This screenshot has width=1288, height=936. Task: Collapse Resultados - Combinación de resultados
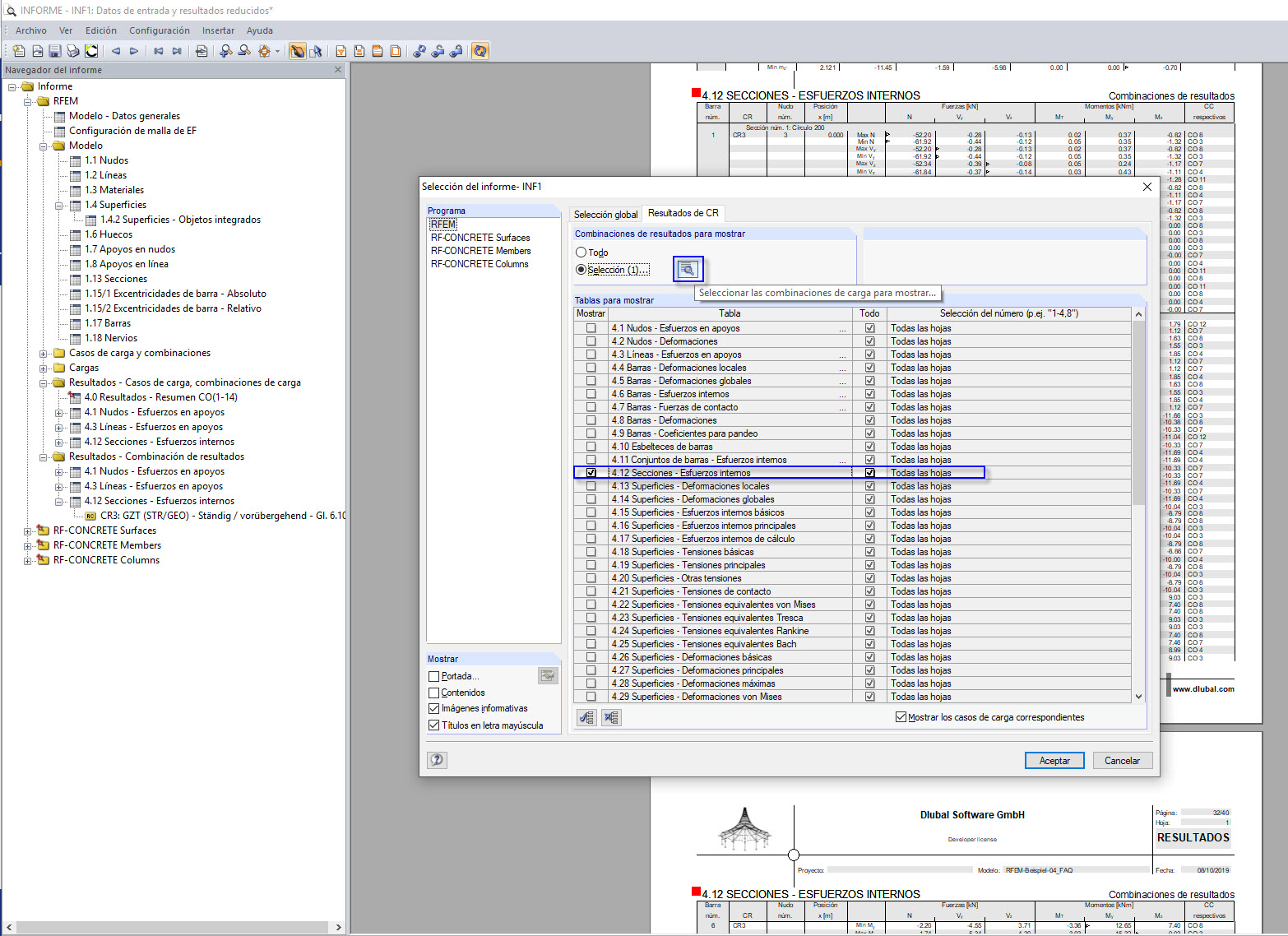44,456
